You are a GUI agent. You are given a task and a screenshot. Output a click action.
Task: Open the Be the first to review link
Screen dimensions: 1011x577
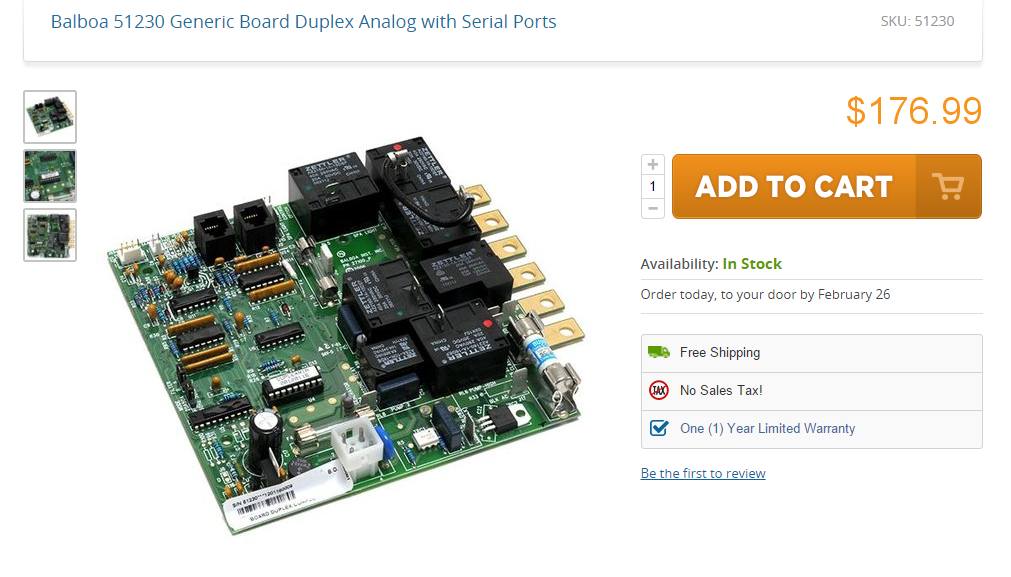pos(703,473)
